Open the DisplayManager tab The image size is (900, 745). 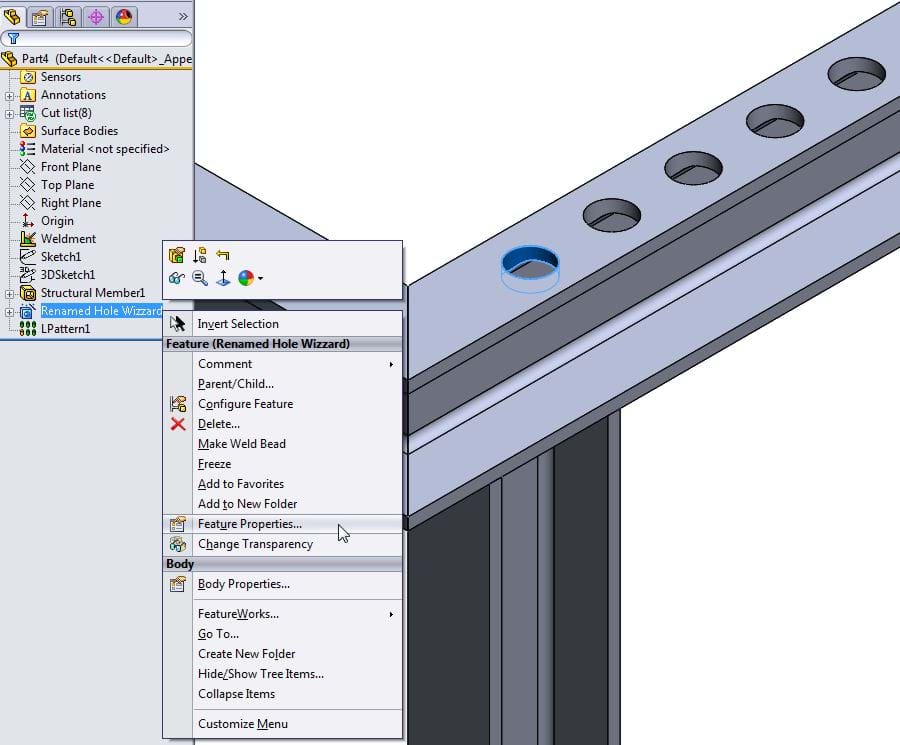(124, 16)
